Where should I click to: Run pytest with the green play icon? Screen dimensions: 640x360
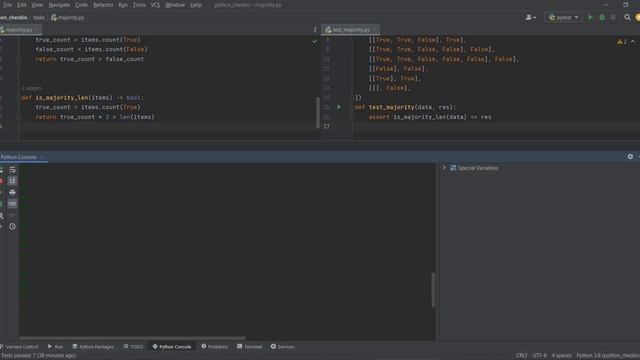tap(590, 18)
